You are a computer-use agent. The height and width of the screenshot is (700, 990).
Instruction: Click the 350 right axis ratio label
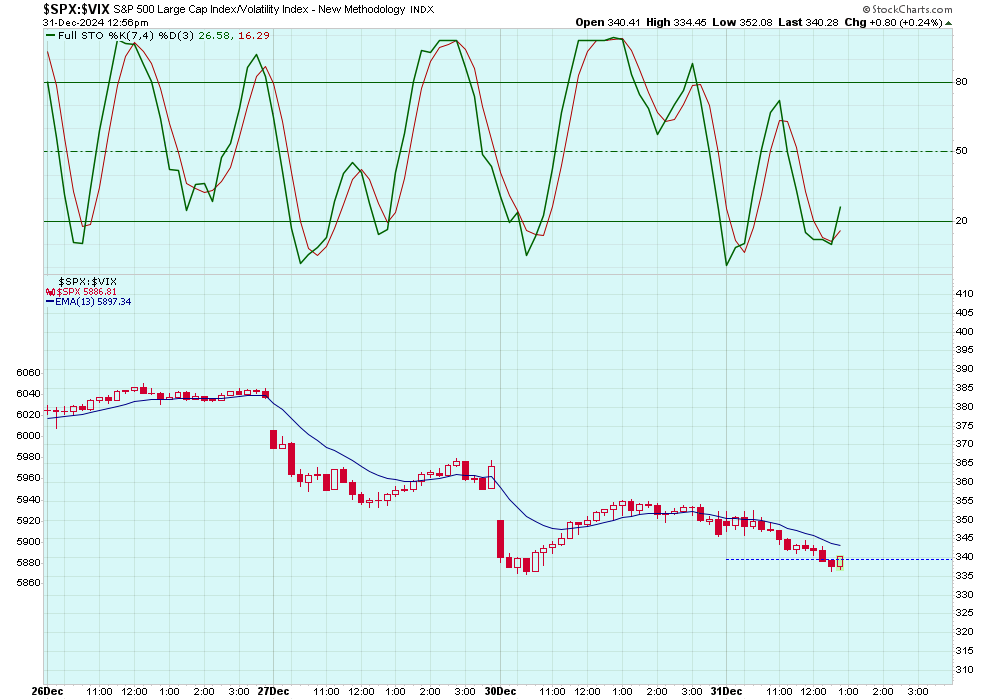[x=964, y=519]
